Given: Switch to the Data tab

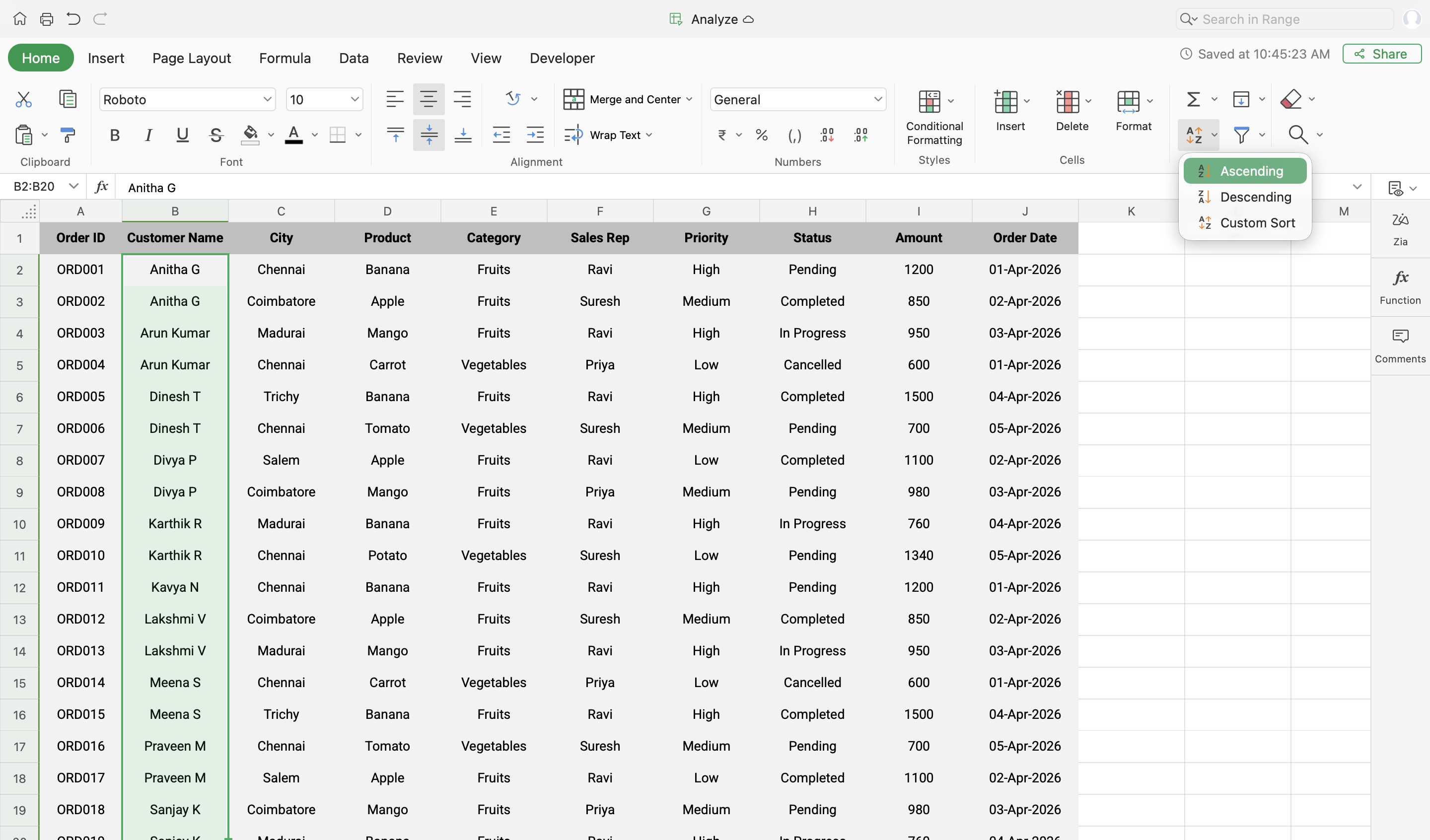Looking at the screenshot, I should (354, 58).
